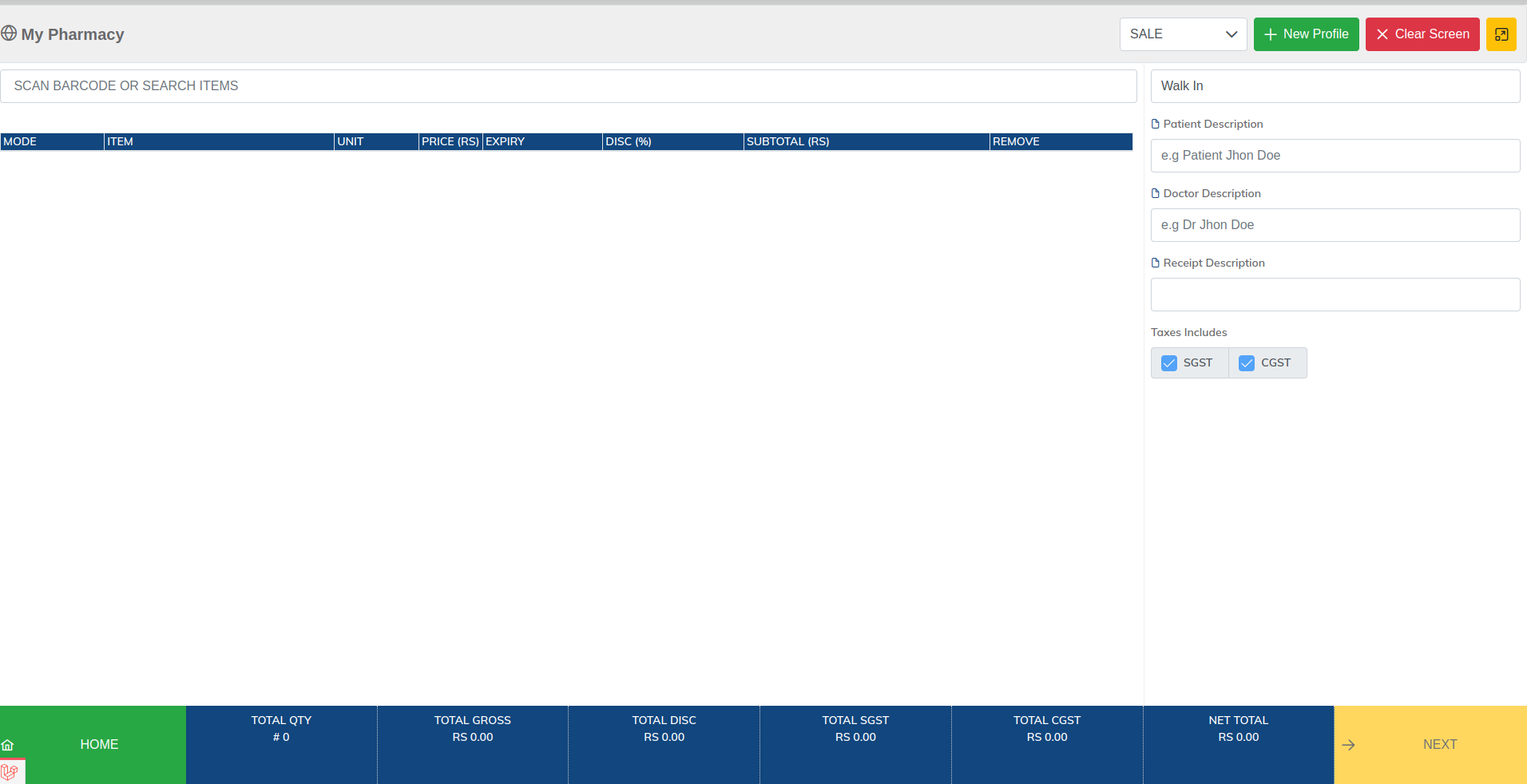This screenshot has width=1527, height=784.
Task: Click the yellow fullscreen popout icon
Action: (x=1501, y=34)
